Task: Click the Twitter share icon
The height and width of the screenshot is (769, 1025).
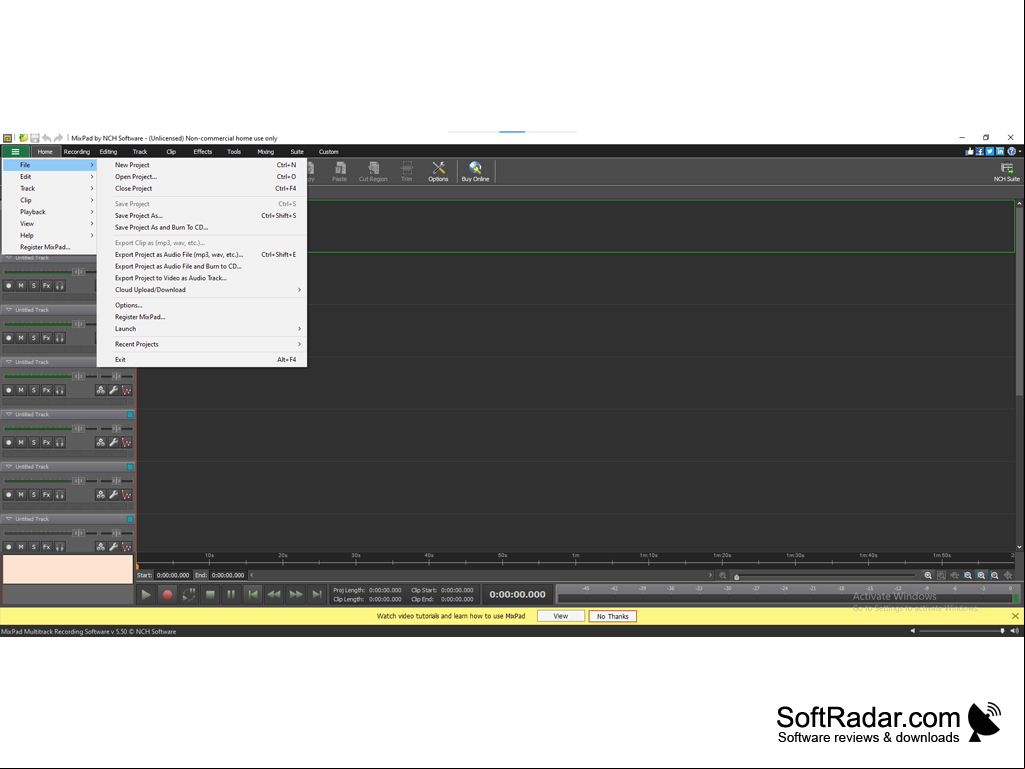Action: pos(990,152)
